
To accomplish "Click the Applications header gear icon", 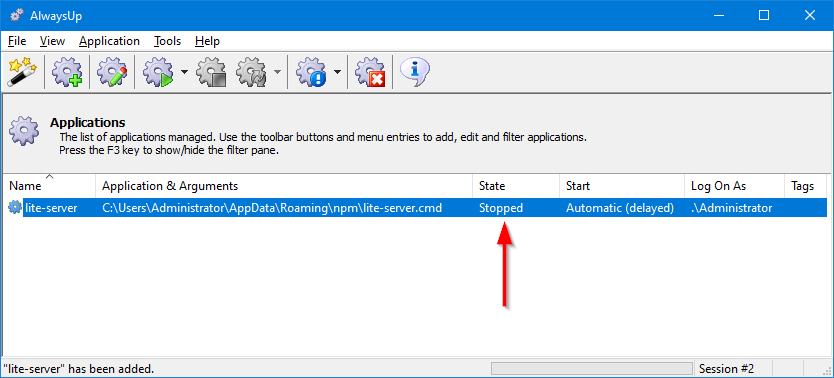I will pyautogui.click(x=24, y=131).
